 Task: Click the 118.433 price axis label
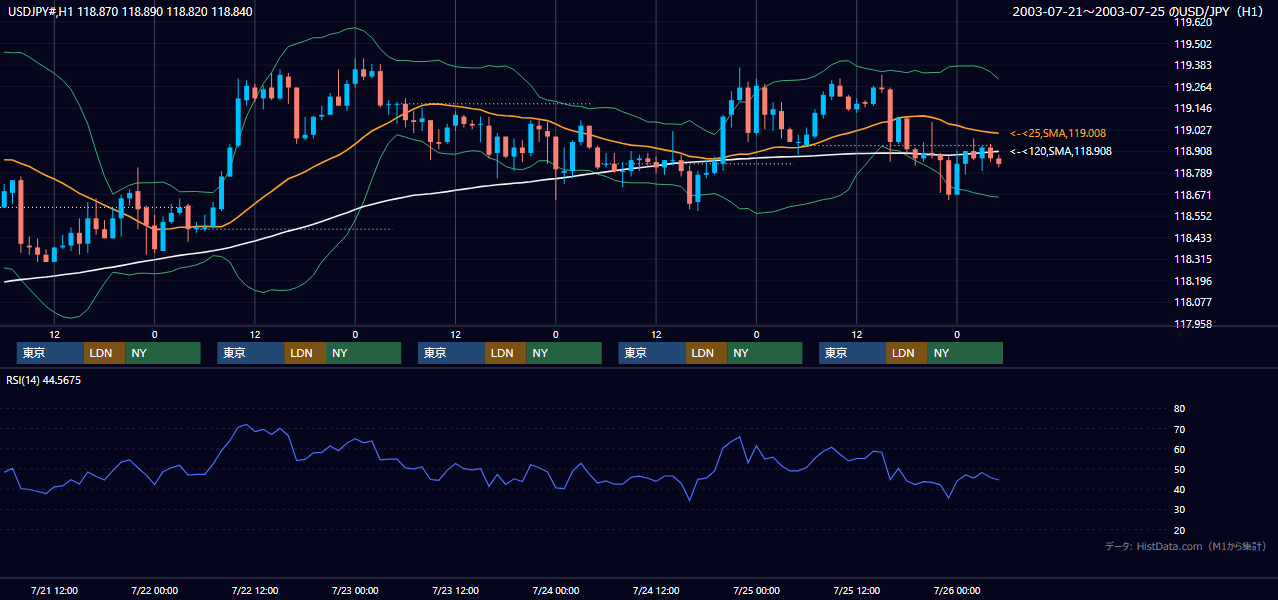click(x=1193, y=238)
